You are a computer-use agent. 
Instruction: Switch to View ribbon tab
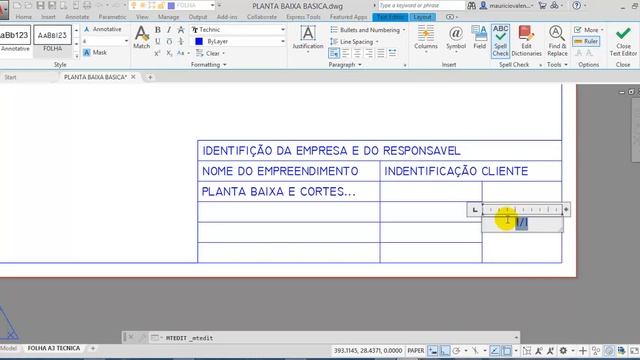(142, 17)
